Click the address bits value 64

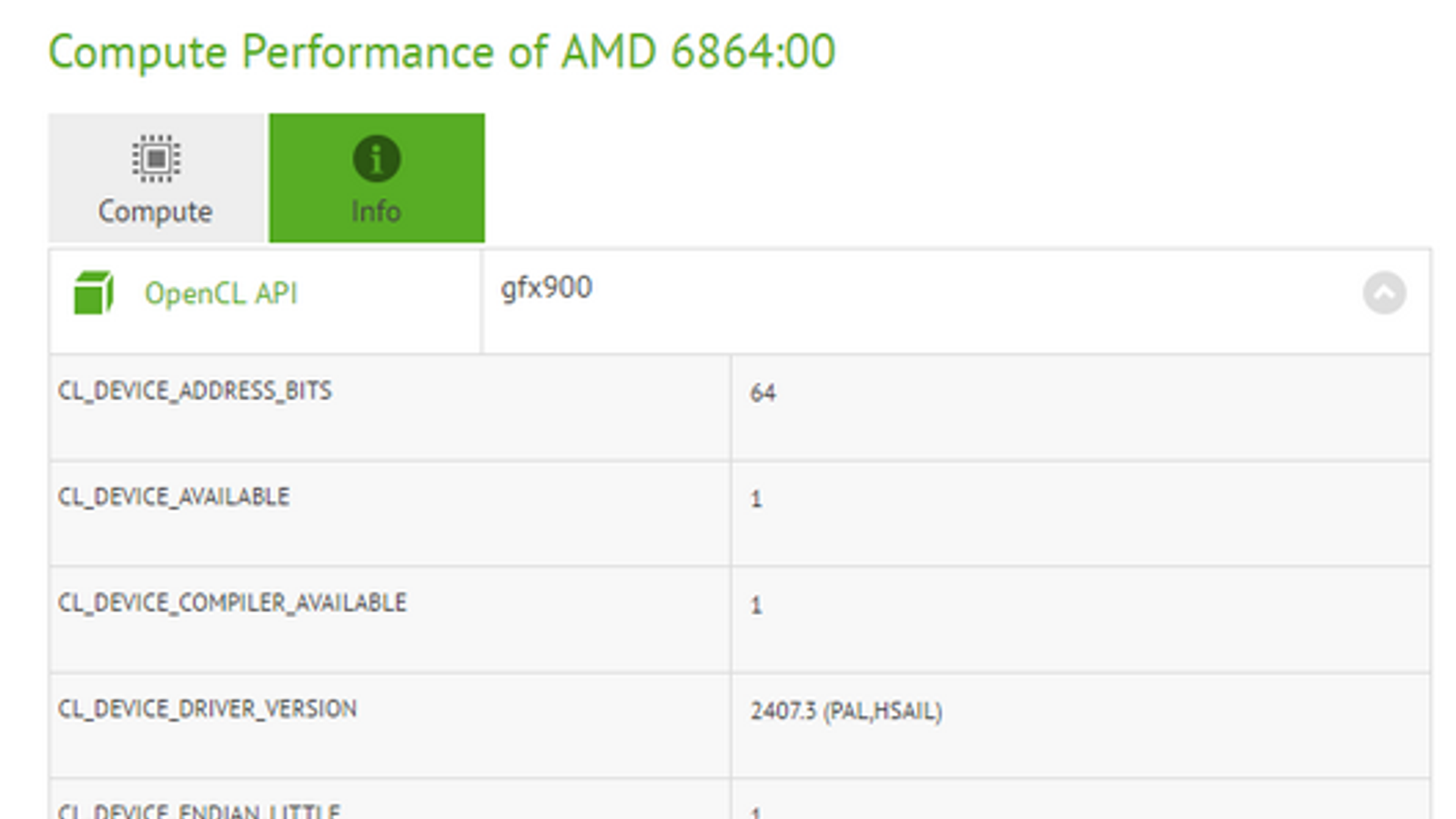(763, 393)
